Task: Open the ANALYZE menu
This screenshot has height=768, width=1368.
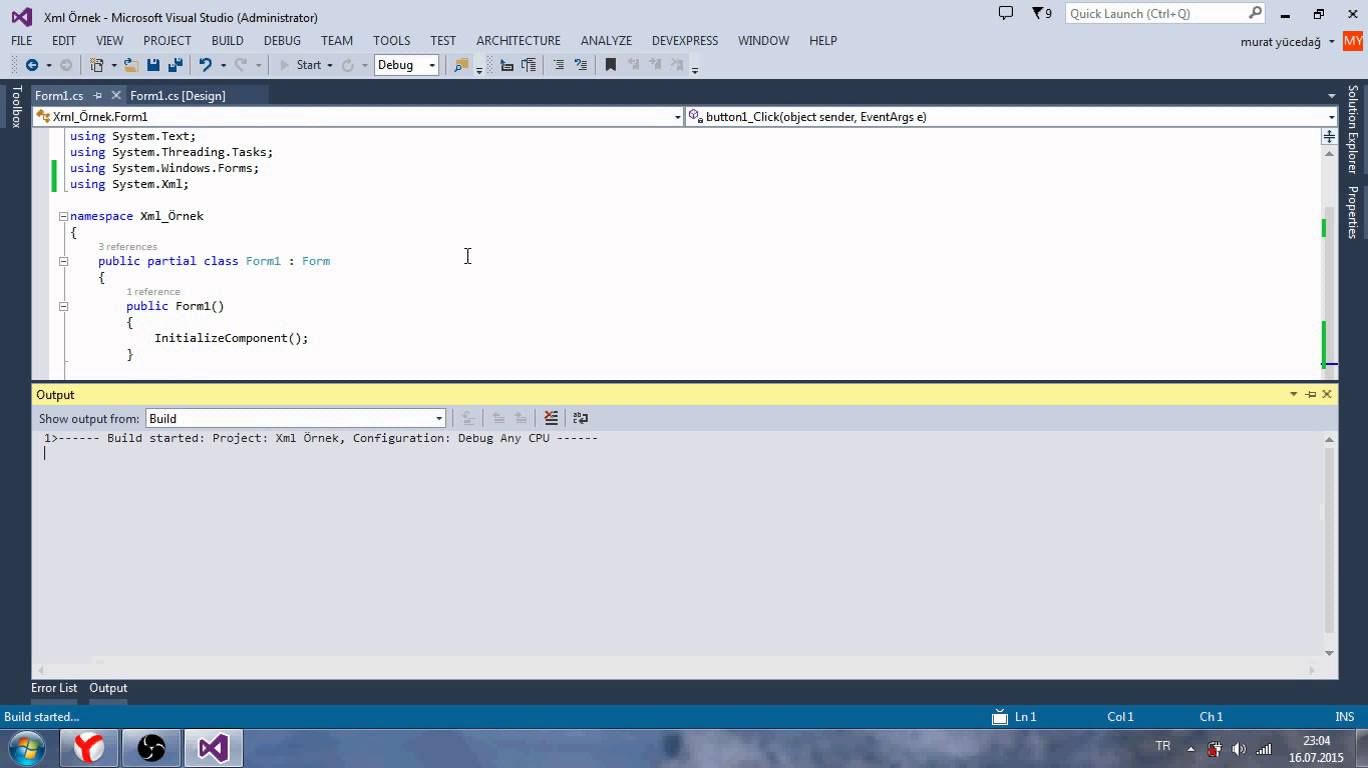Action: (x=606, y=41)
